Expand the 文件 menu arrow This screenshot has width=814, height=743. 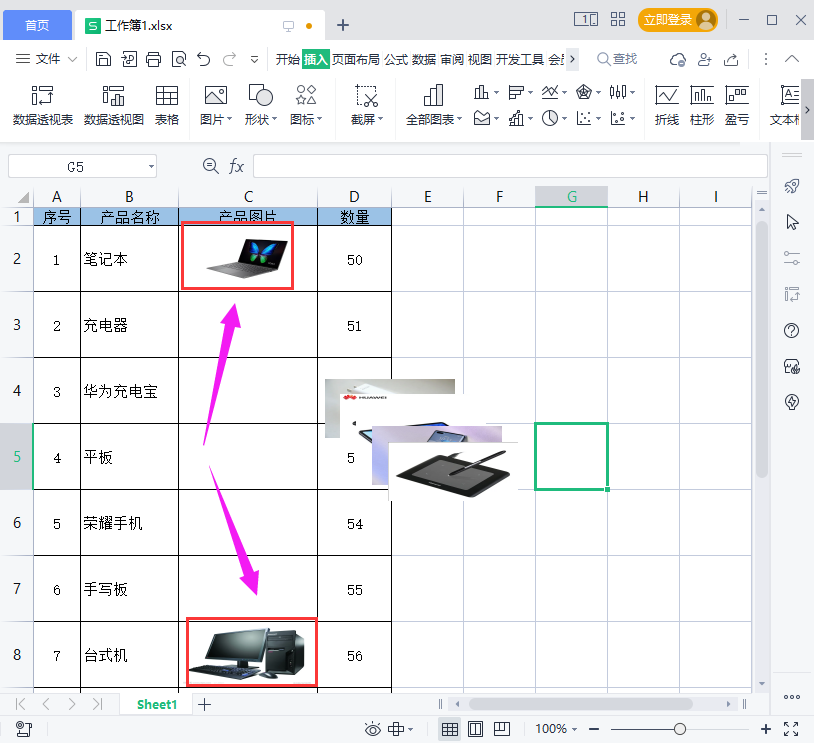click(x=73, y=60)
